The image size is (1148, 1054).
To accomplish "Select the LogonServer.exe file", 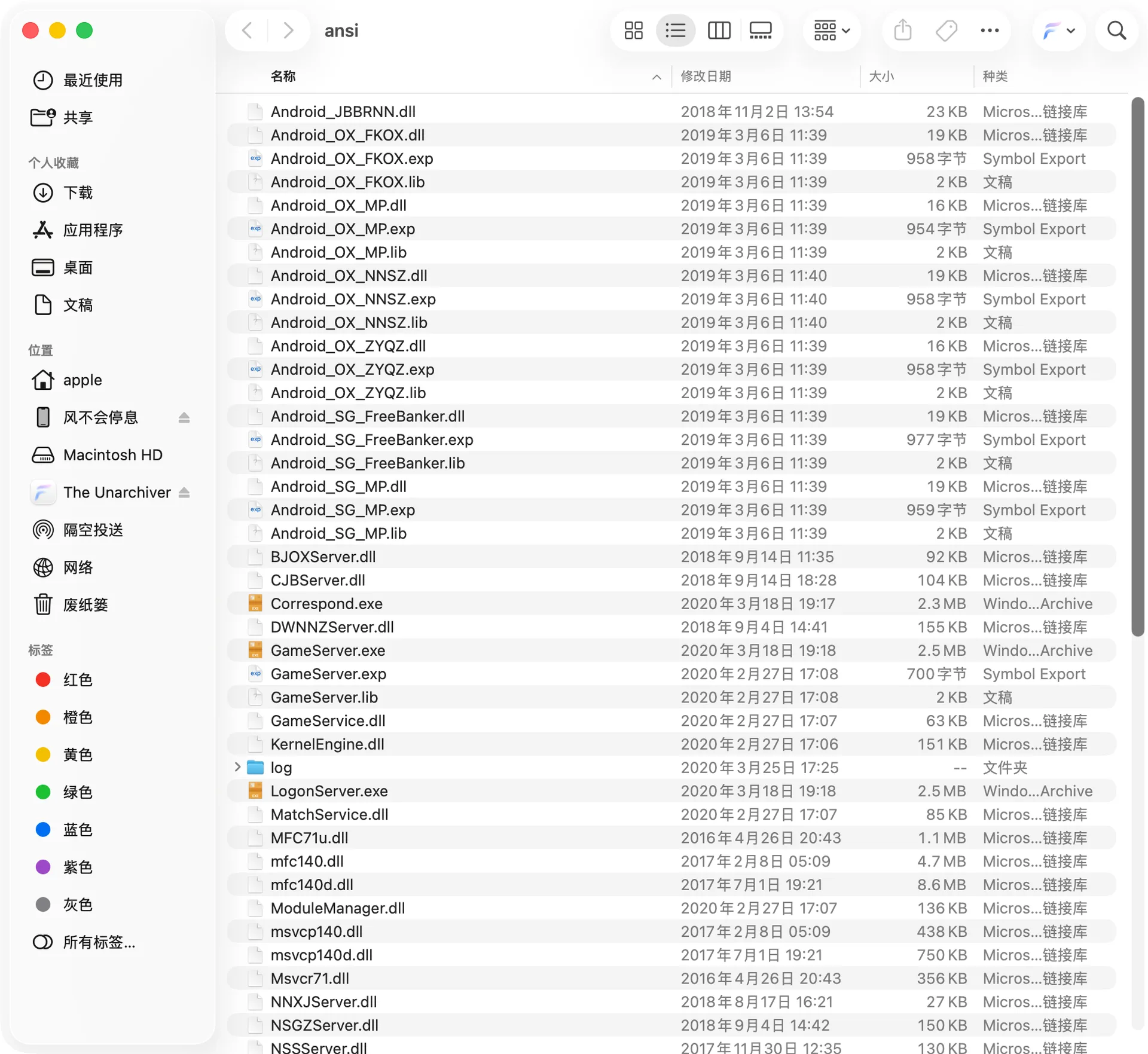I will coord(671,791).
